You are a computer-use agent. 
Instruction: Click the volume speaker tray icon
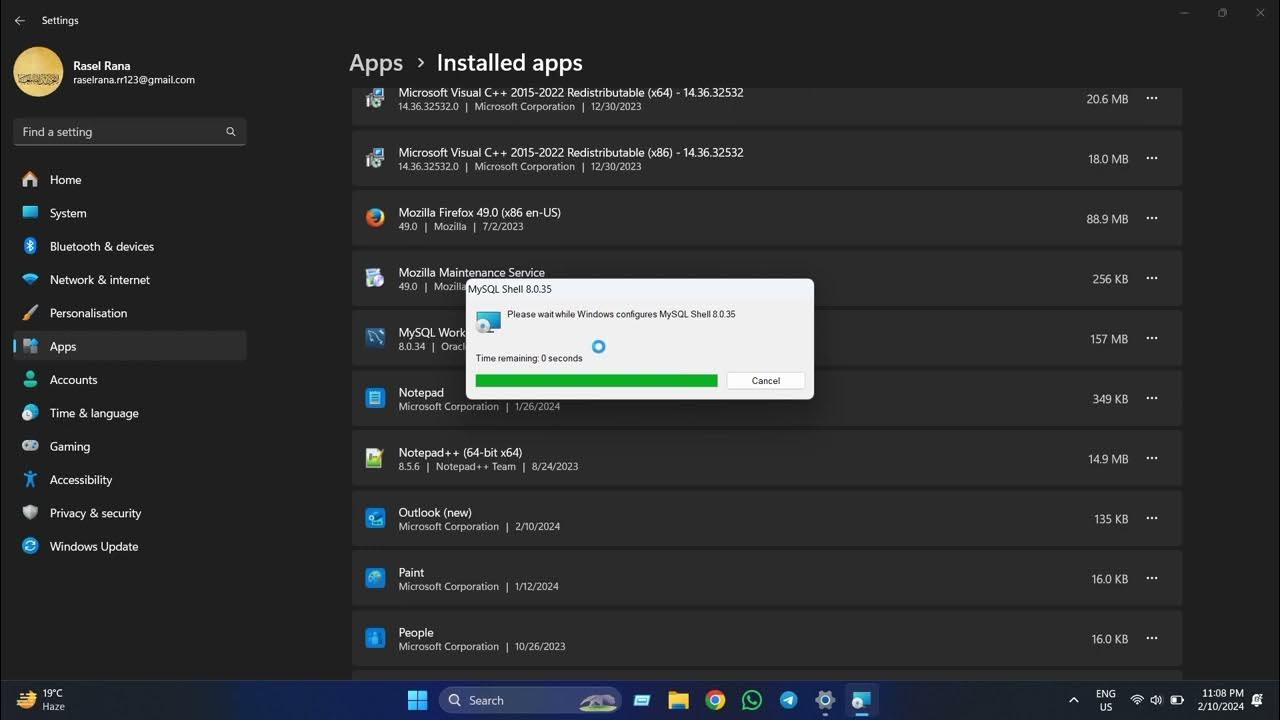(1156, 700)
